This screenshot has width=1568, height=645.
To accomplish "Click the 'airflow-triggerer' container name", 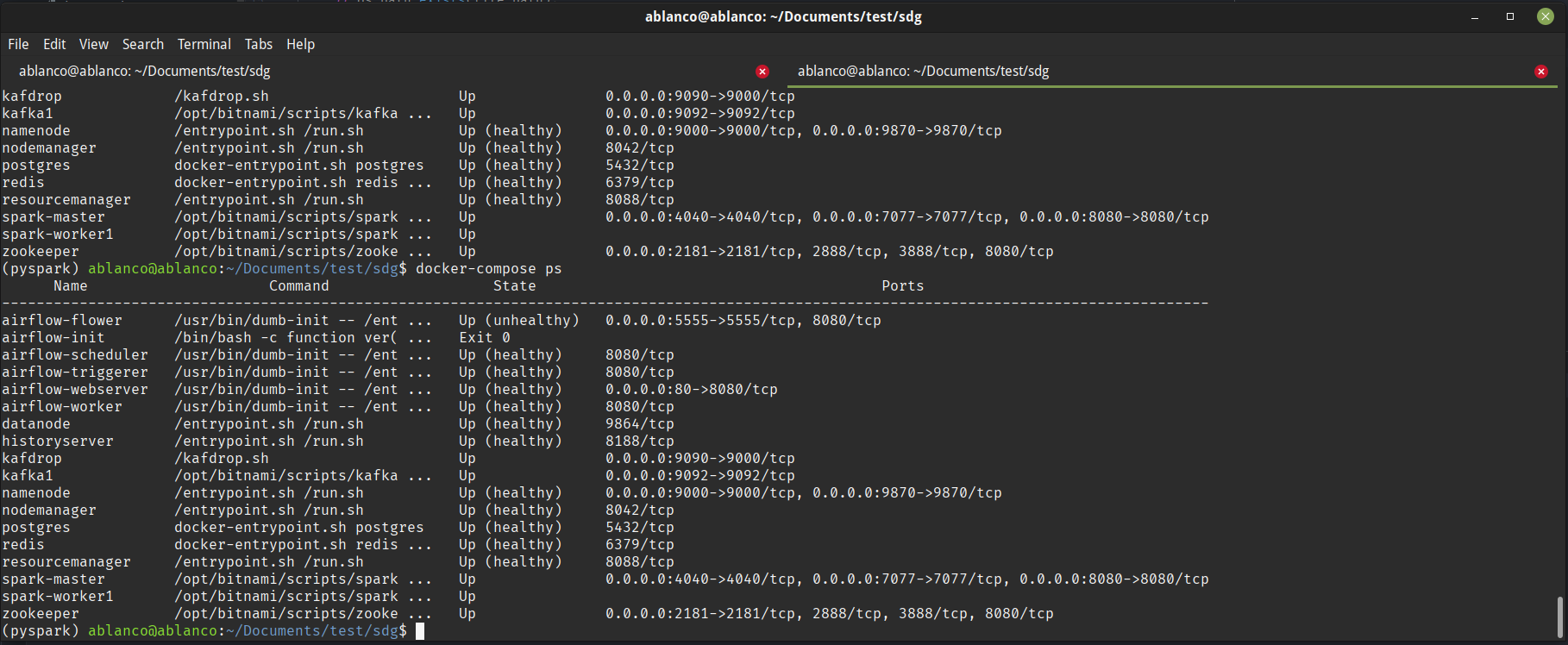I will (x=75, y=372).
